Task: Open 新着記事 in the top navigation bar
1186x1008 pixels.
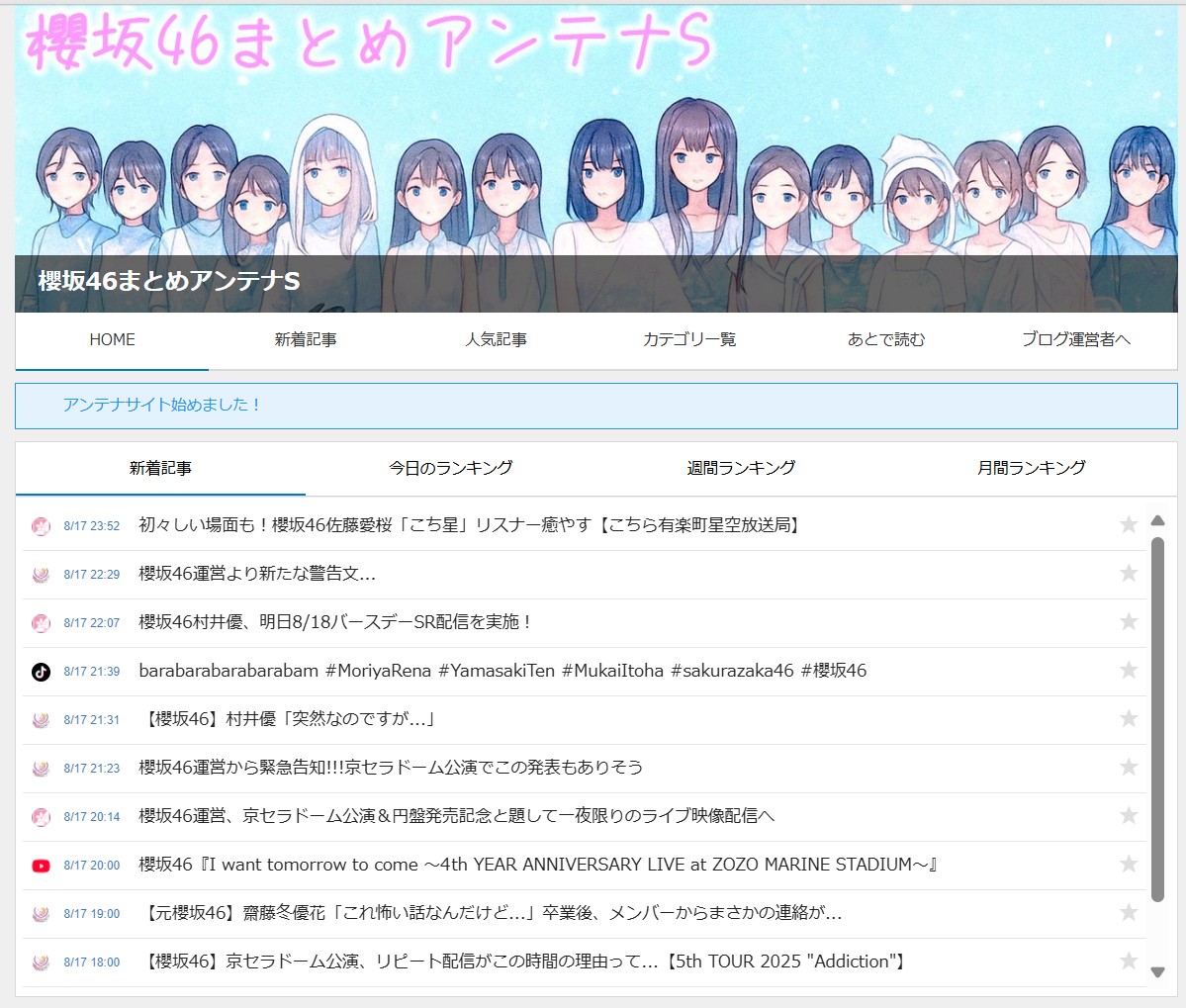Action: (306, 340)
